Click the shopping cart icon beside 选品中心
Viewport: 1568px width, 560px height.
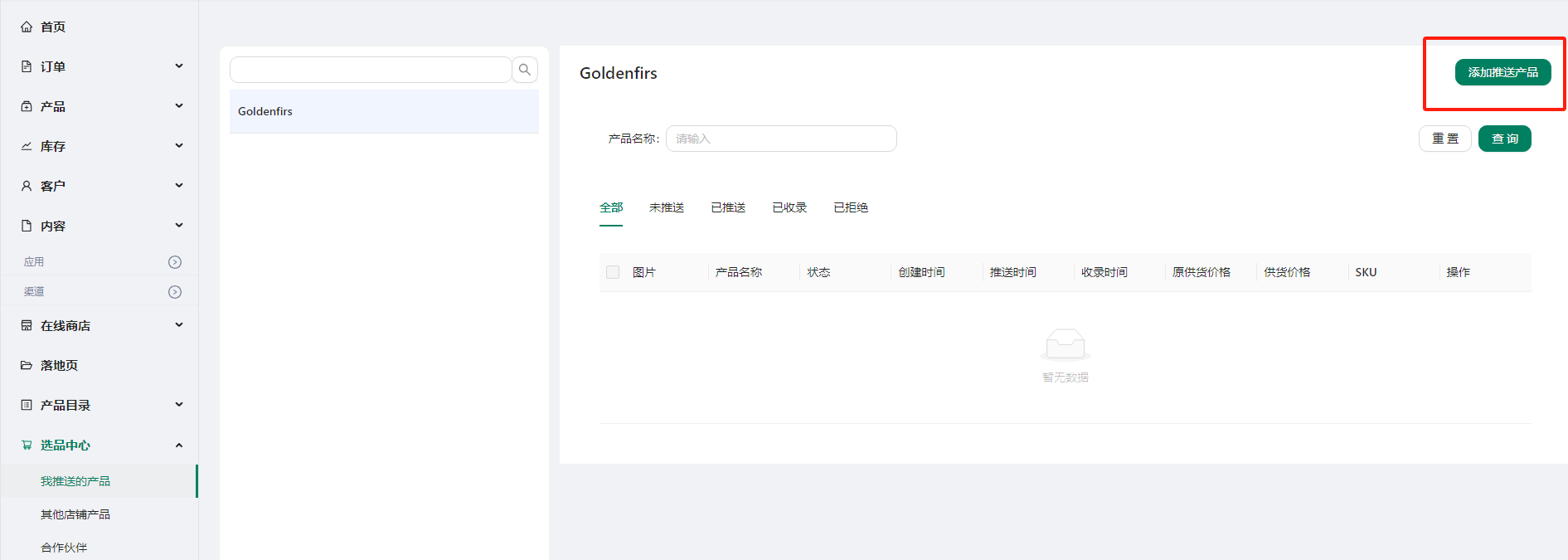pyautogui.click(x=27, y=445)
